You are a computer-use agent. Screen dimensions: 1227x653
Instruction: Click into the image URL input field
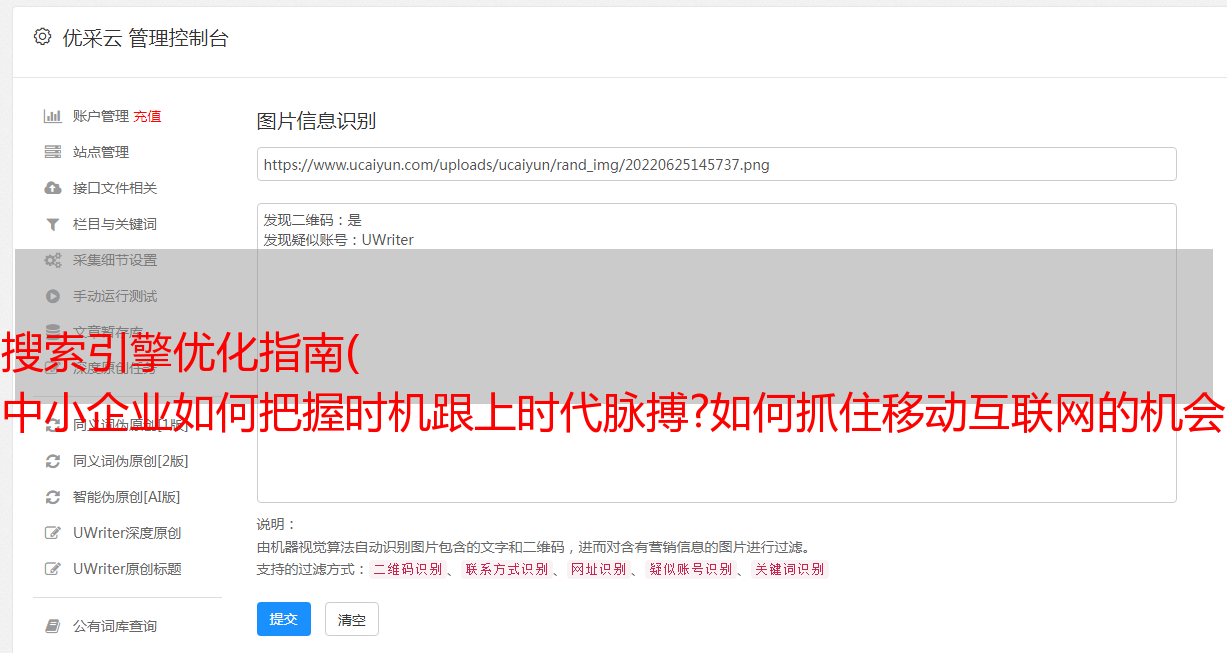[716, 164]
